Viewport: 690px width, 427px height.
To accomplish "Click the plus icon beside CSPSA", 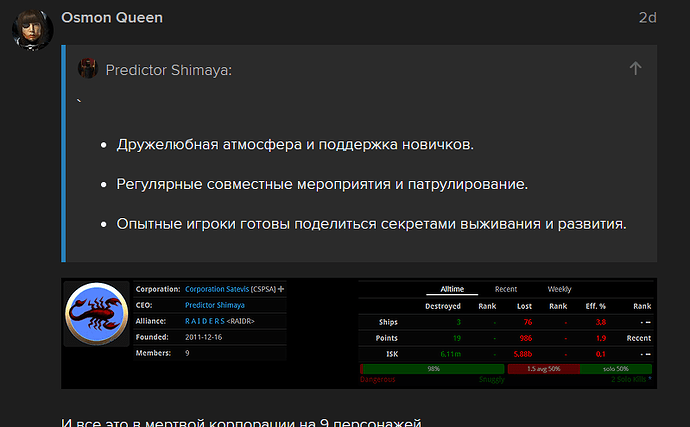I will [x=281, y=289].
